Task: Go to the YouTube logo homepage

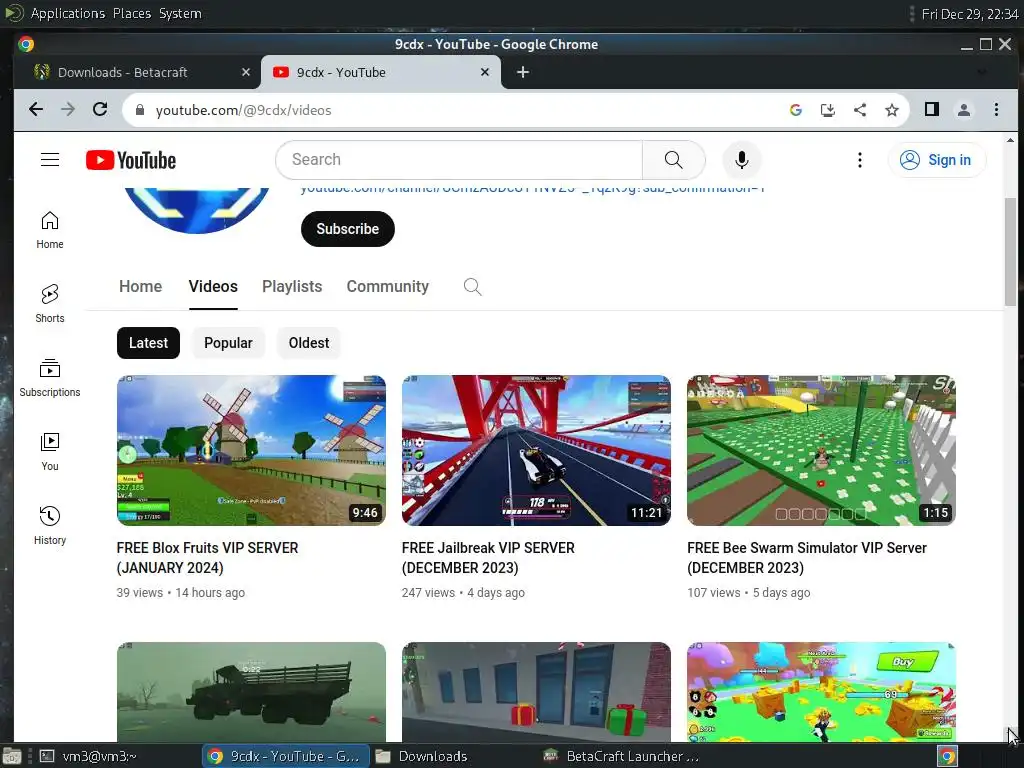Action: tap(131, 160)
